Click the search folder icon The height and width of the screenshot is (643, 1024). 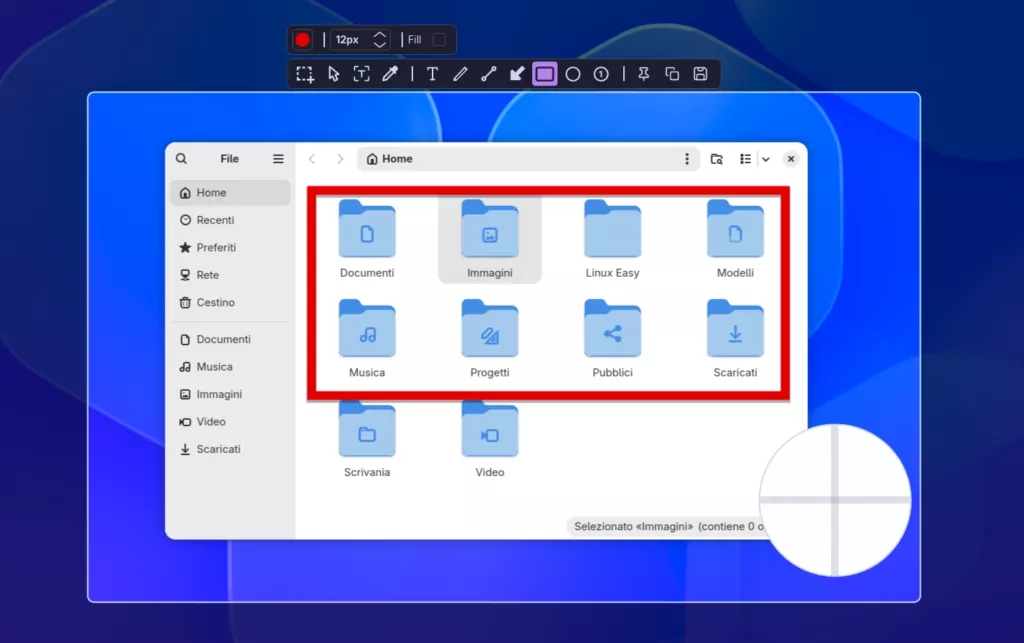pyautogui.click(x=716, y=159)
